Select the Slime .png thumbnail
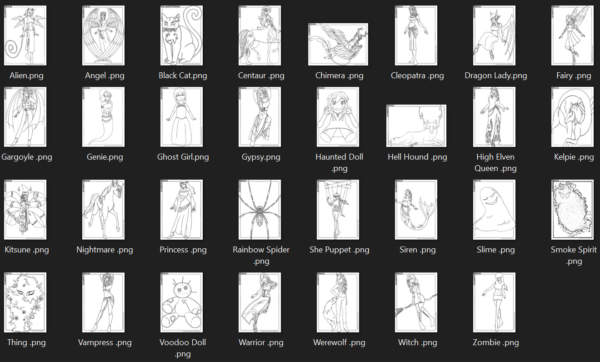 [x=494, y=210]
